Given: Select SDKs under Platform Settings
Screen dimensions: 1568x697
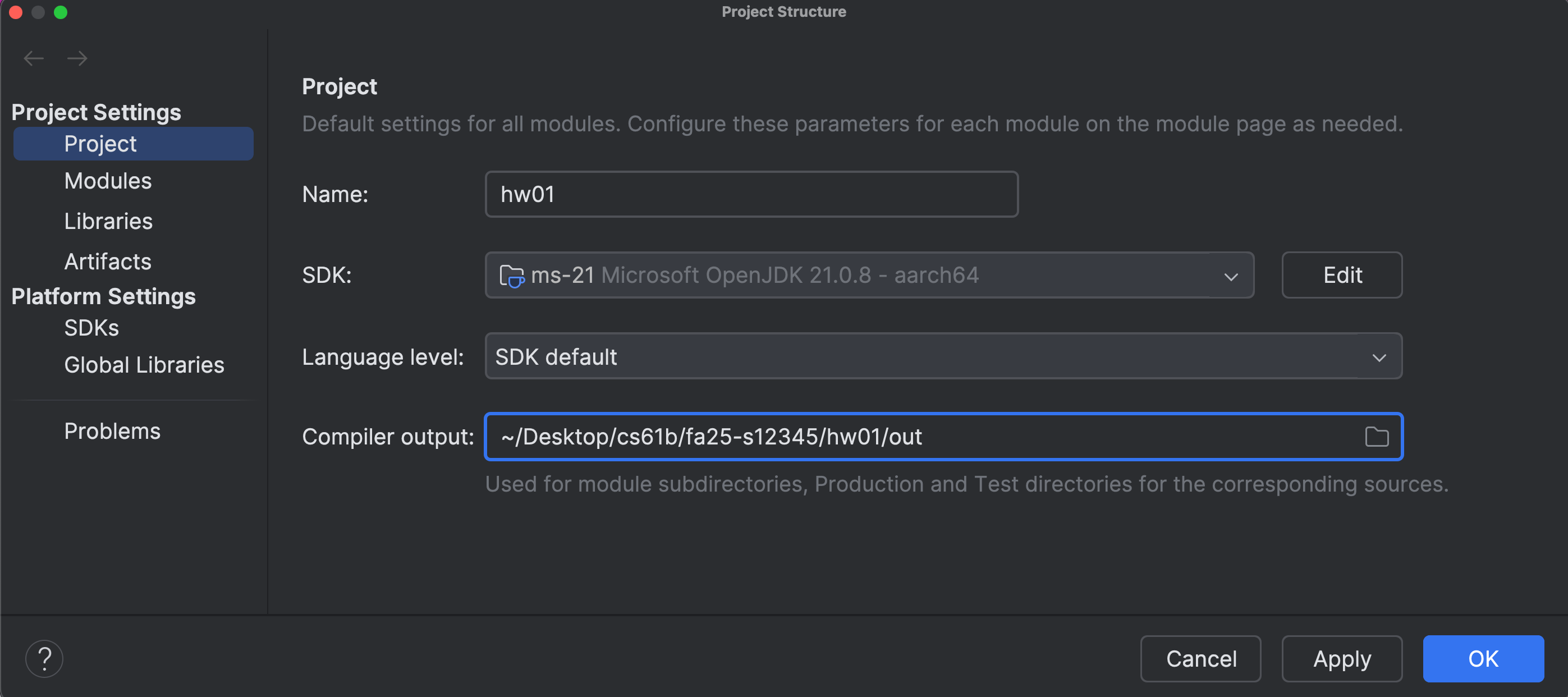Looking at the screenshot, I should [x=91, y=327].
